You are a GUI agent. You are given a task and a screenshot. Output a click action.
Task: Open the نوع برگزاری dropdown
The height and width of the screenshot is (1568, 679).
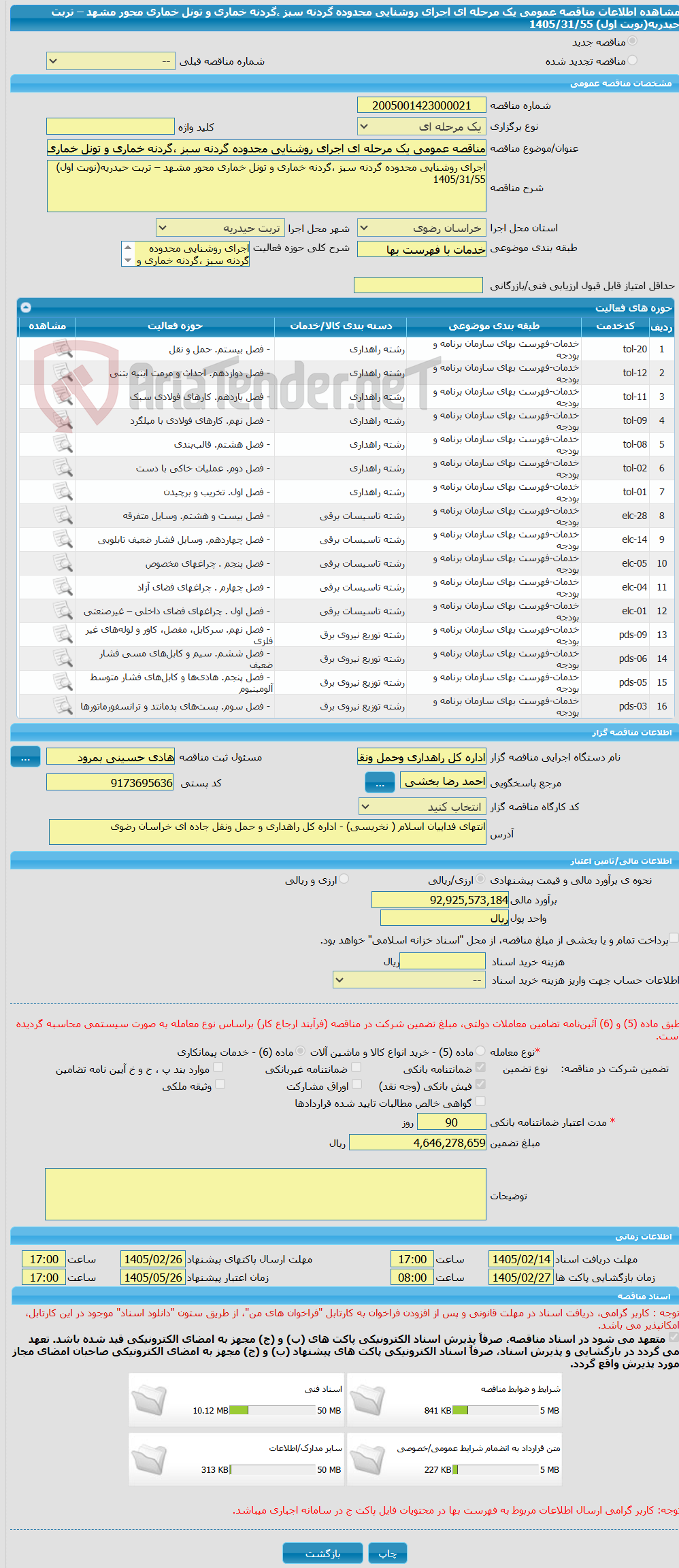coord(422,127)
